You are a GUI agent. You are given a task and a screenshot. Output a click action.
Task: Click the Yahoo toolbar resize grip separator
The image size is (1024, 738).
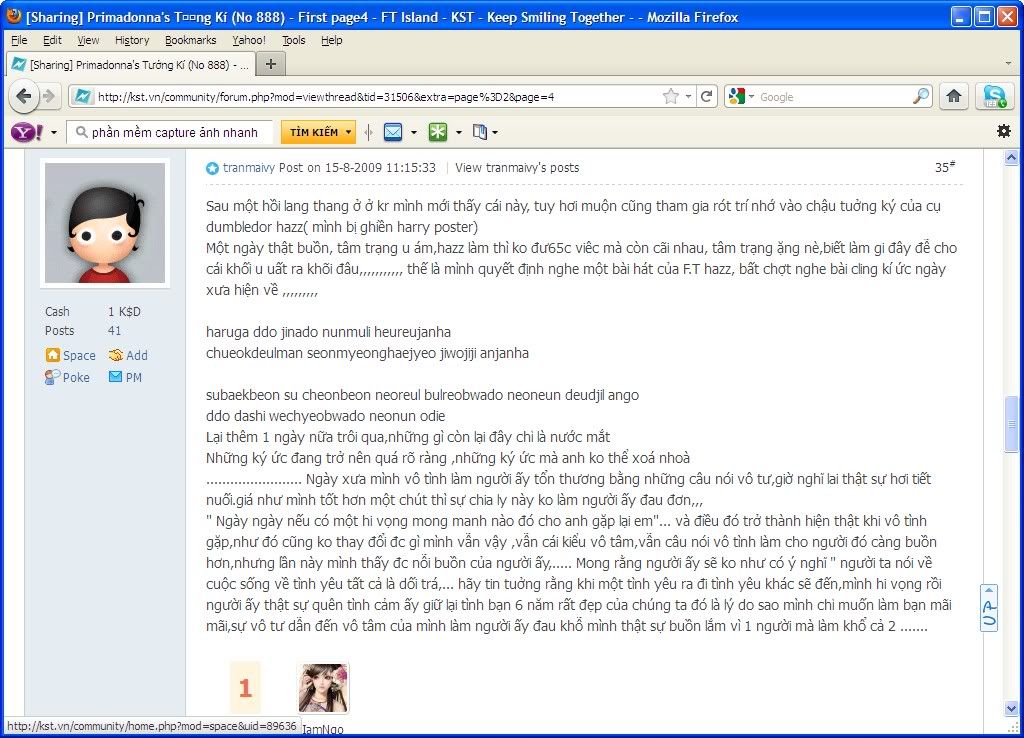coord(369,133)
